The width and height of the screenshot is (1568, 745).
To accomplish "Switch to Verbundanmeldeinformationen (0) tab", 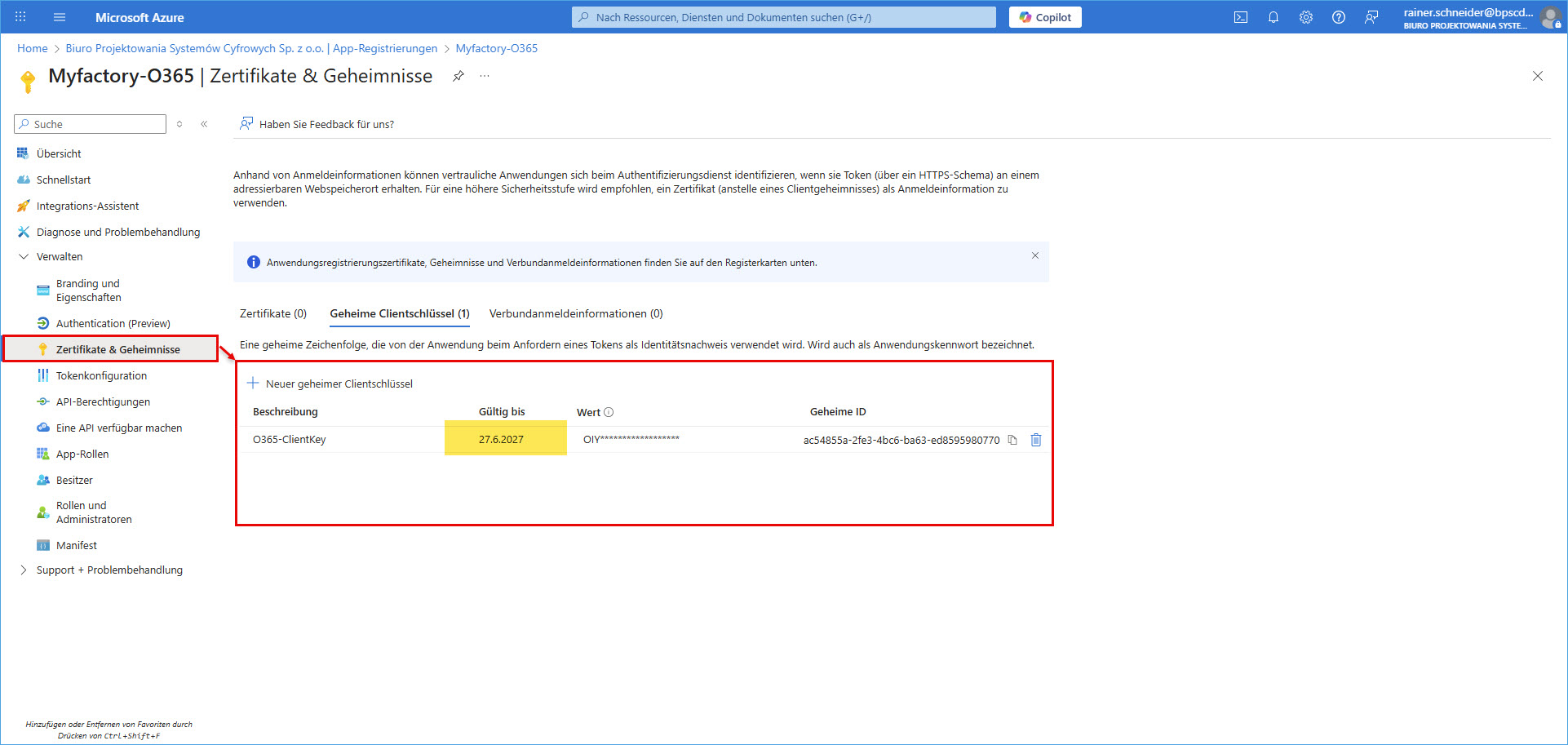I will (x=576, y=313).
